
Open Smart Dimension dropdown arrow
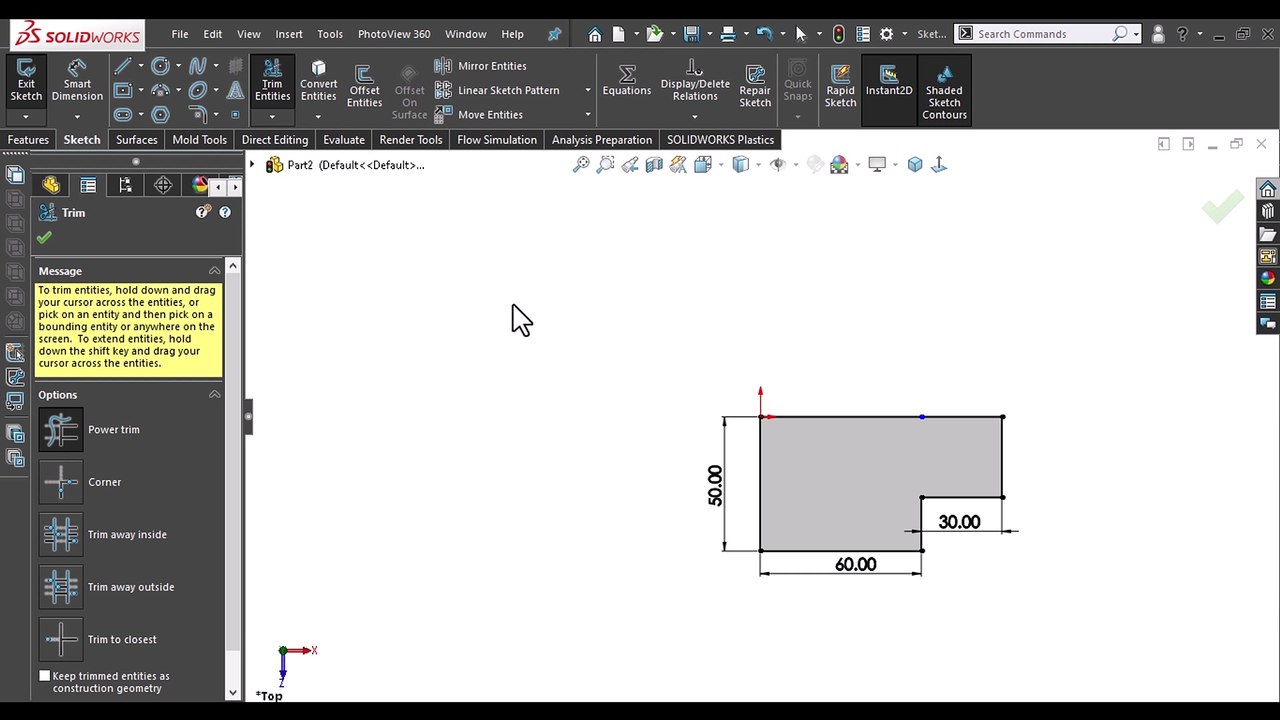(77, 117)
